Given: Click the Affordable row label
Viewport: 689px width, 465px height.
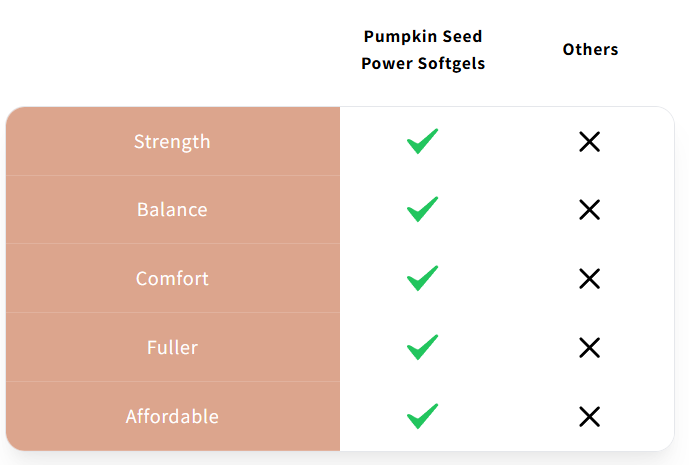Looking at the screenshot, I should click(x=172, y=416).
